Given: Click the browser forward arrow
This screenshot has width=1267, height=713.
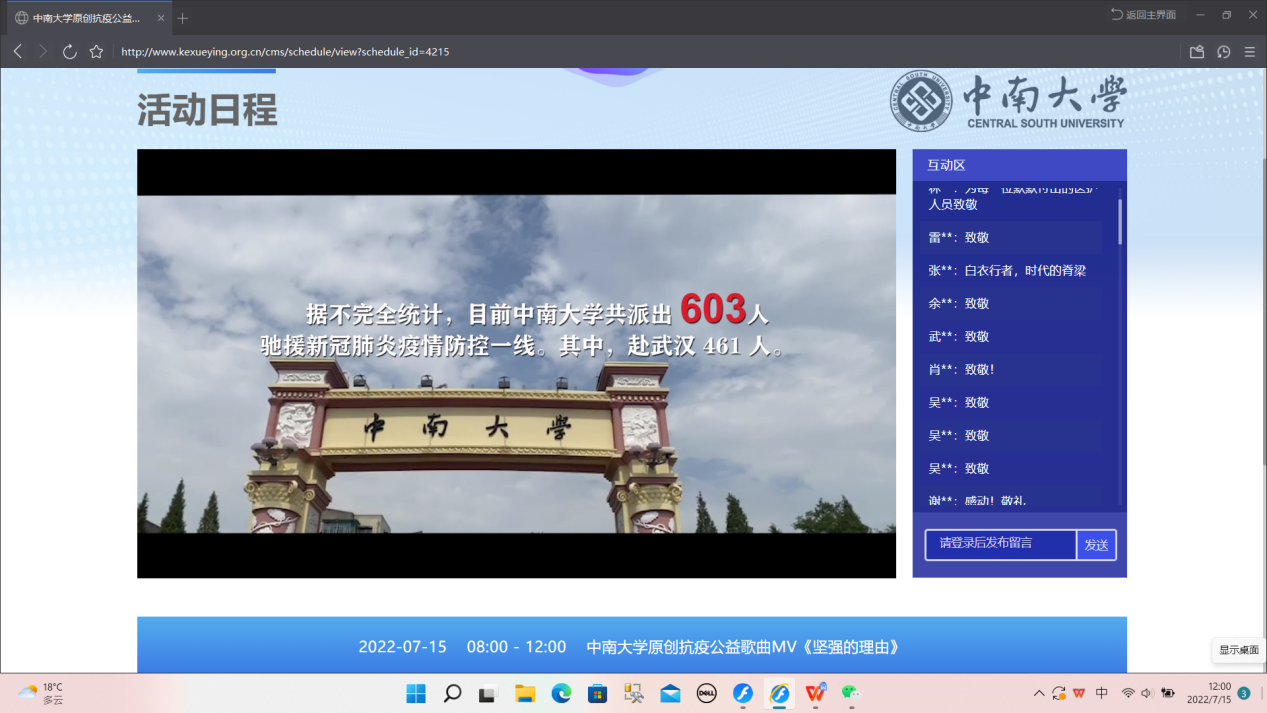Looking at the screenshot, I should (43, 52).
